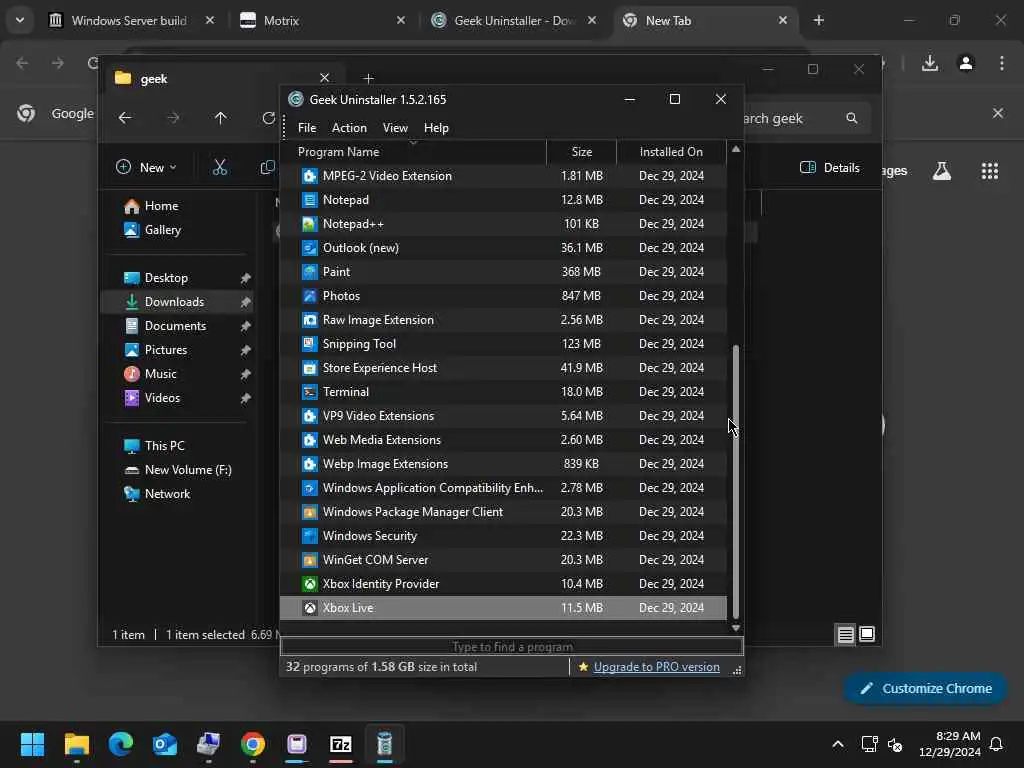Open Chrome downloads icon
The width and height of the screenshot is (1024, 768).
[930, 63]
